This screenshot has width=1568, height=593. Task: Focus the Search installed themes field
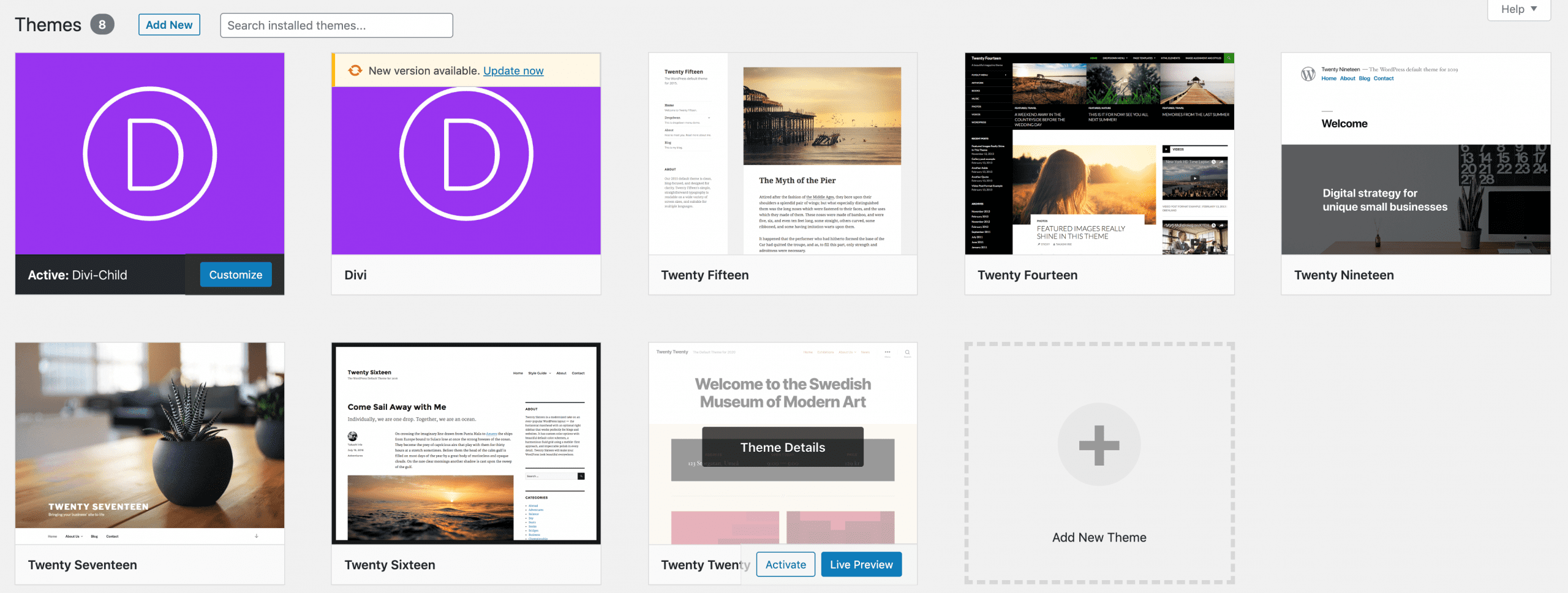(336, 25)
